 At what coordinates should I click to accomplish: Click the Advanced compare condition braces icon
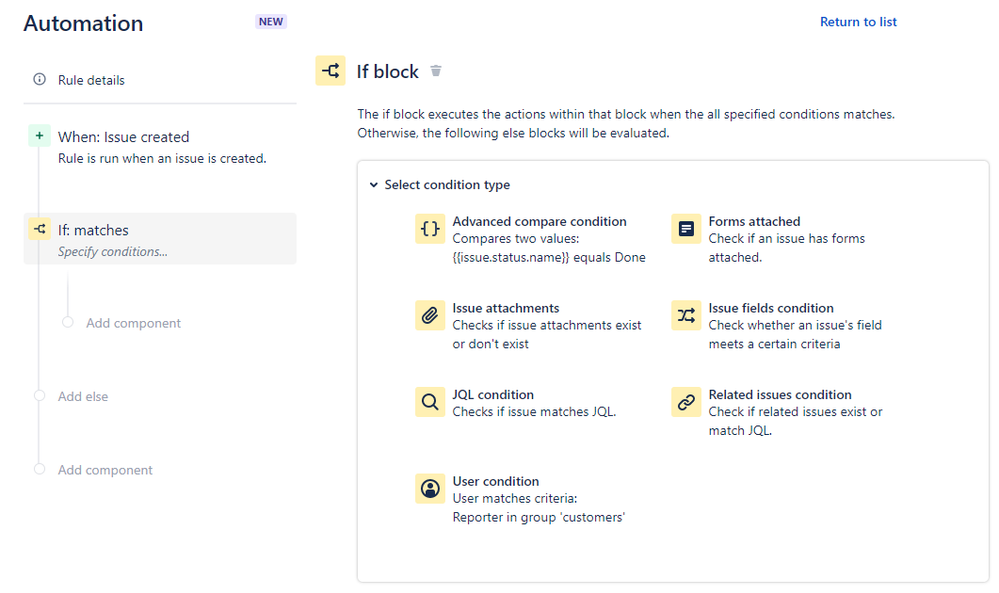(x=430, y=229)
